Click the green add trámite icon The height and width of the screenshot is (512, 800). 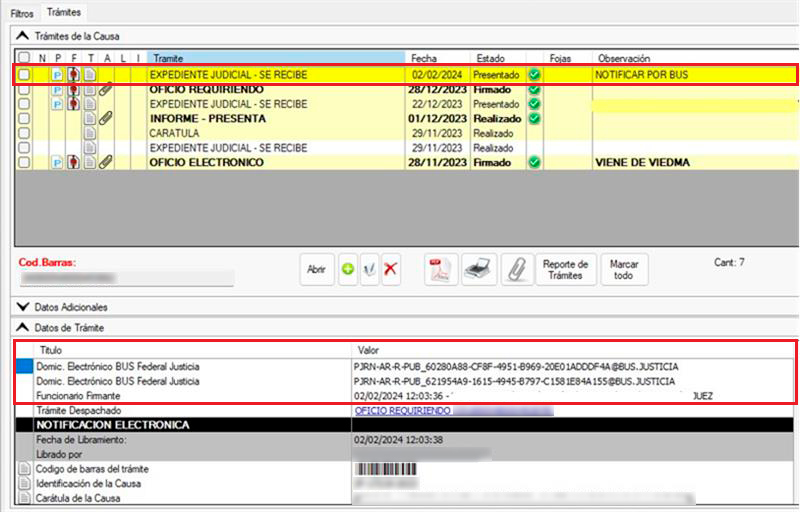coord(347,270)
